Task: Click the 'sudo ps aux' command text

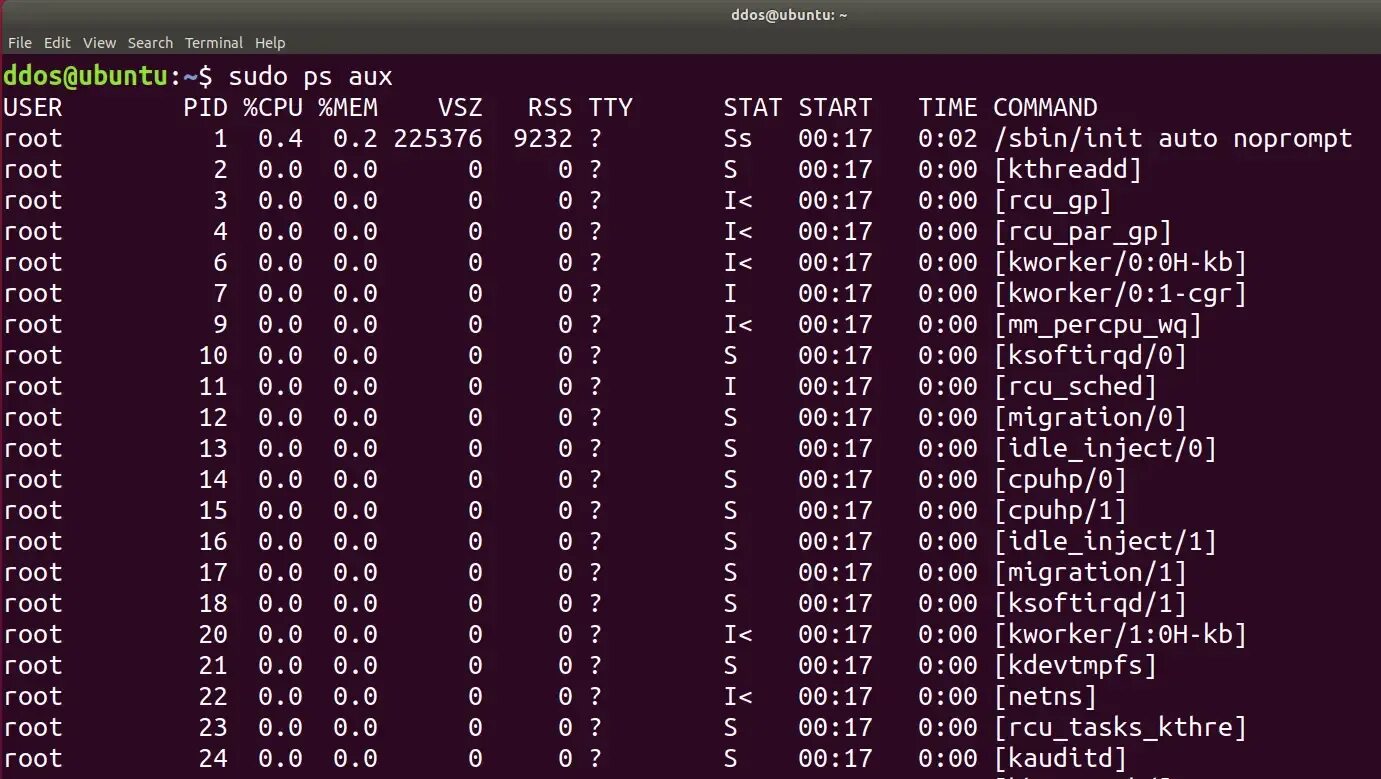Action: point(311,76)
